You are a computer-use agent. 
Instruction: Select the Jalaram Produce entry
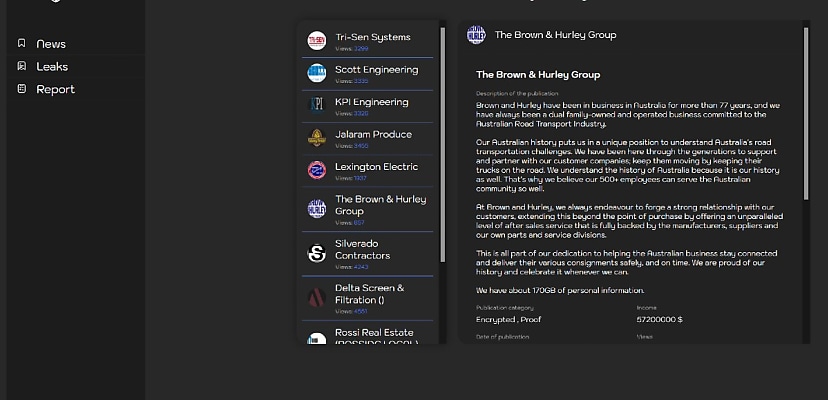pyautogui.click(x=368, y=138)
